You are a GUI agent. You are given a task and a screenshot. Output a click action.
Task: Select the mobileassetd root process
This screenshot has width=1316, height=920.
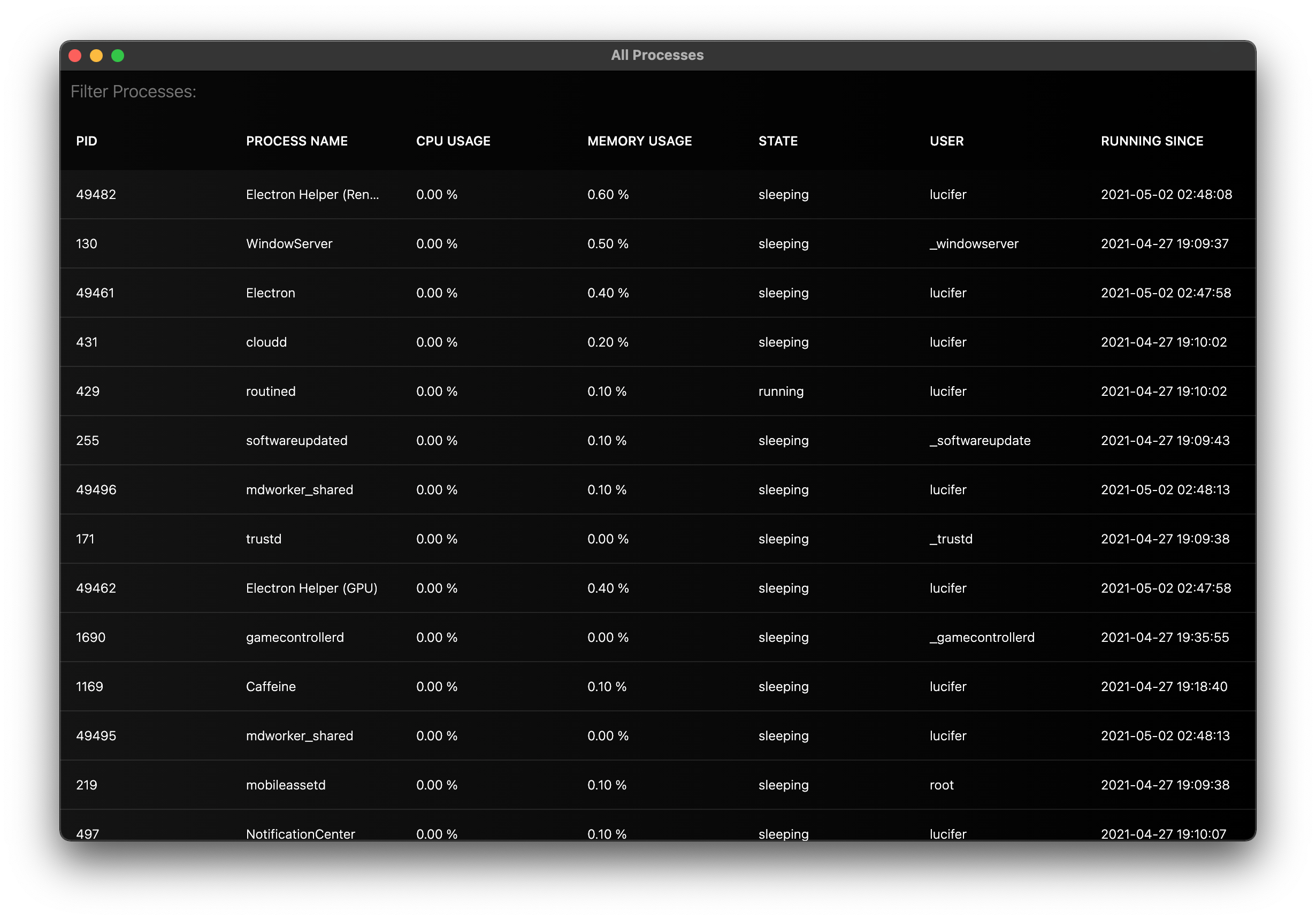point(658,785)
